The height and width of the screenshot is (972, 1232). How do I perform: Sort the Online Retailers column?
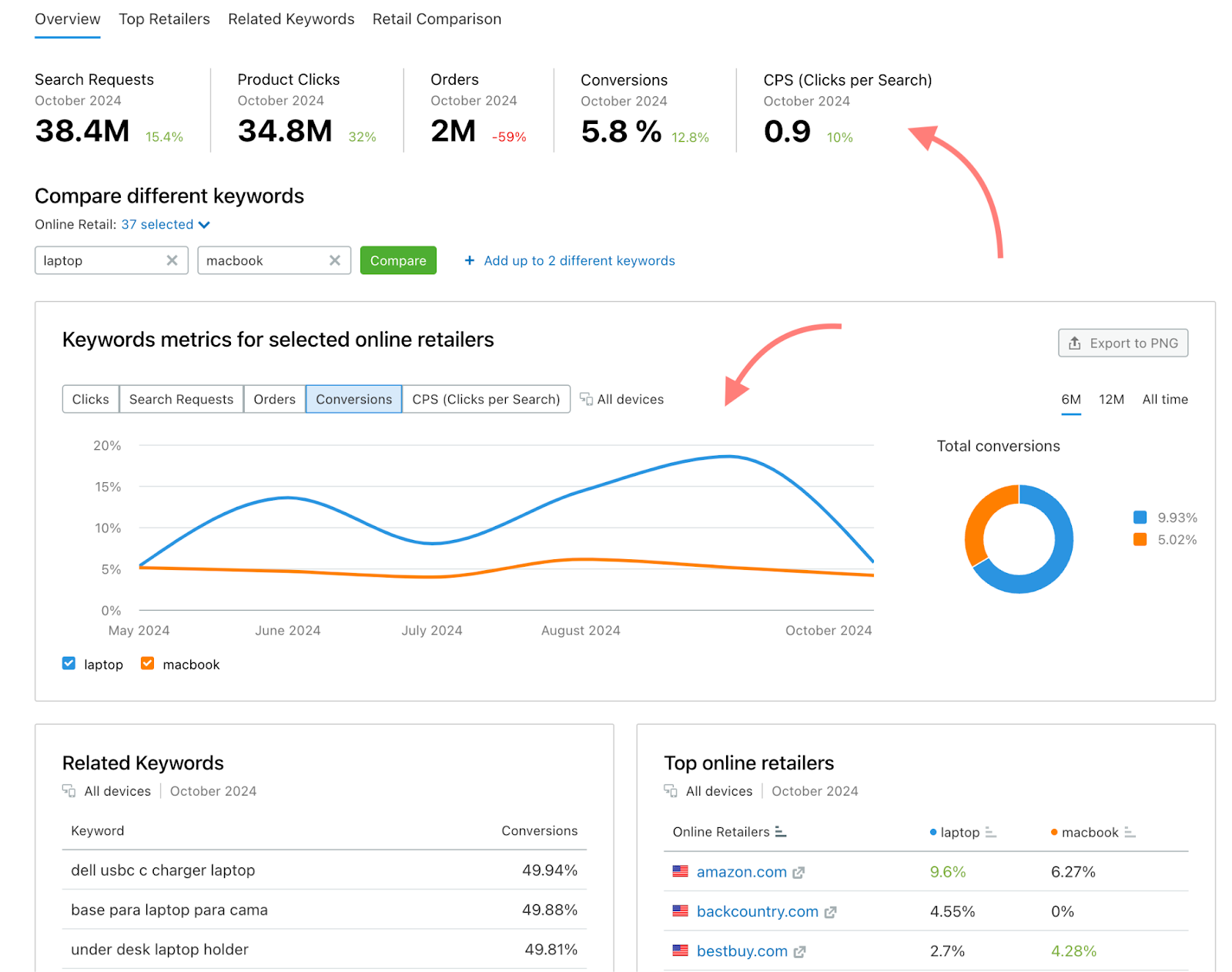coord(781,832)
